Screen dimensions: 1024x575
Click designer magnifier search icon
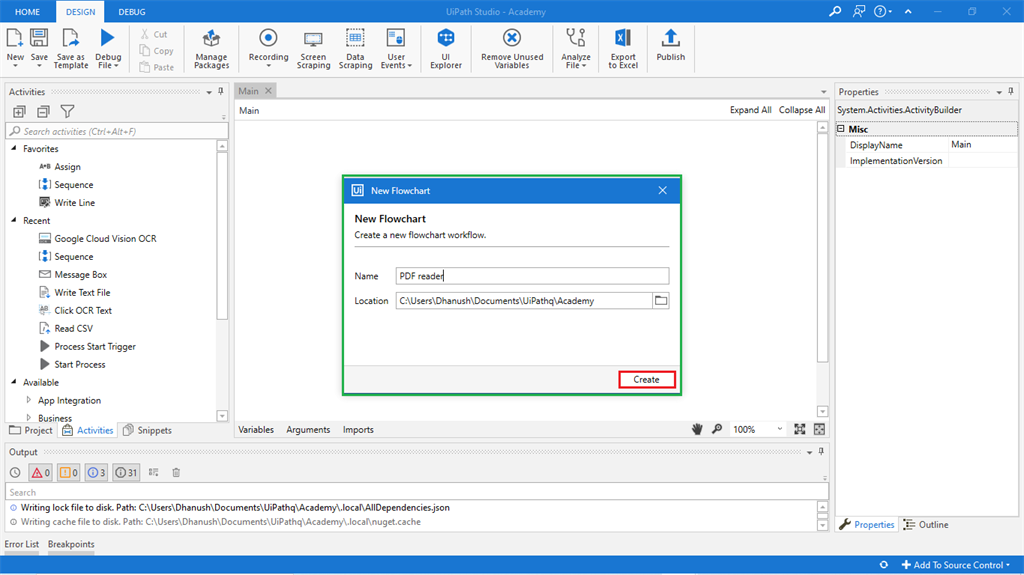[x=716, y=429]
